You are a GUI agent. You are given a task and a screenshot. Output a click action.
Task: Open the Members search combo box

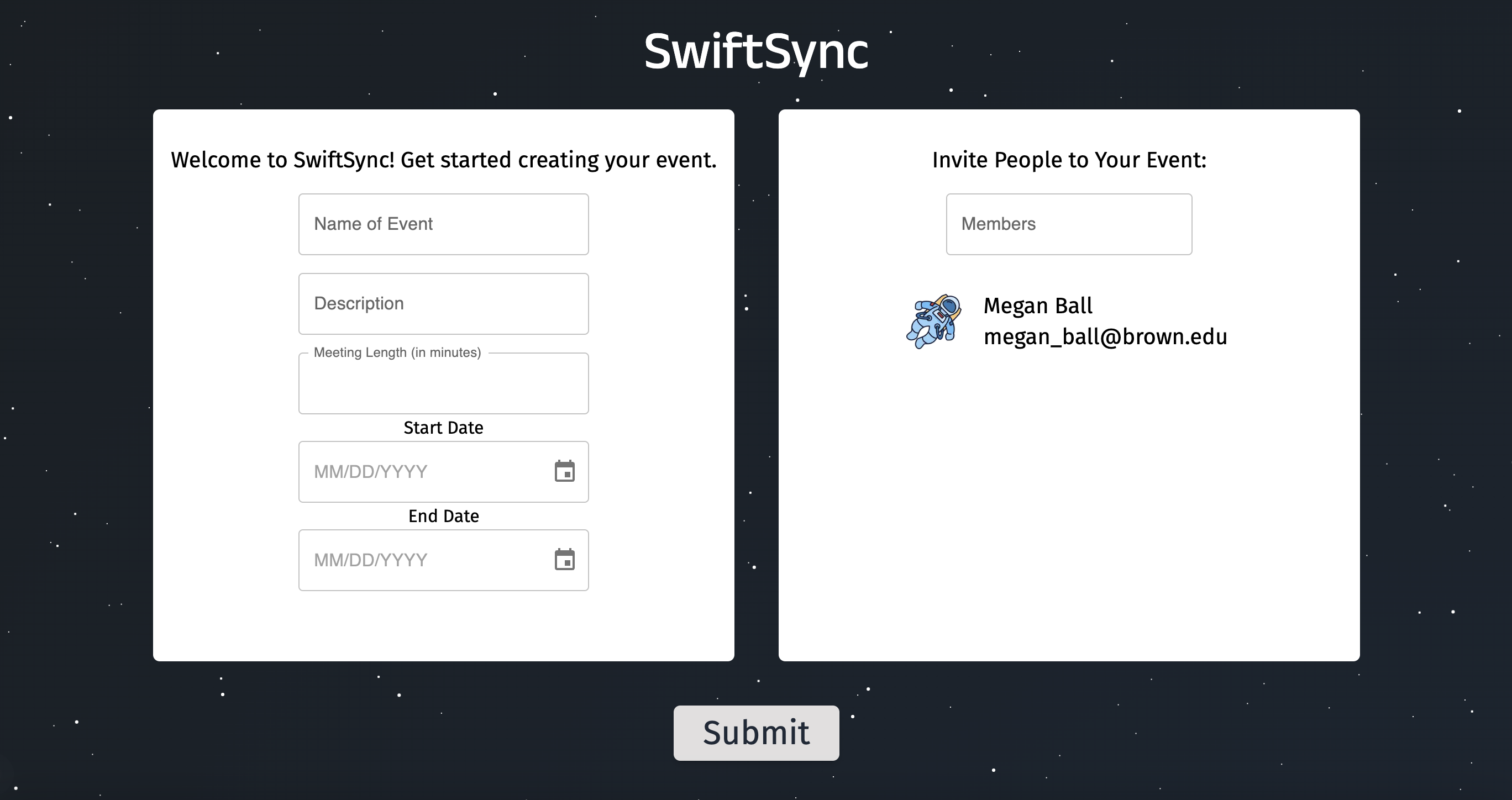[1068, 224]
